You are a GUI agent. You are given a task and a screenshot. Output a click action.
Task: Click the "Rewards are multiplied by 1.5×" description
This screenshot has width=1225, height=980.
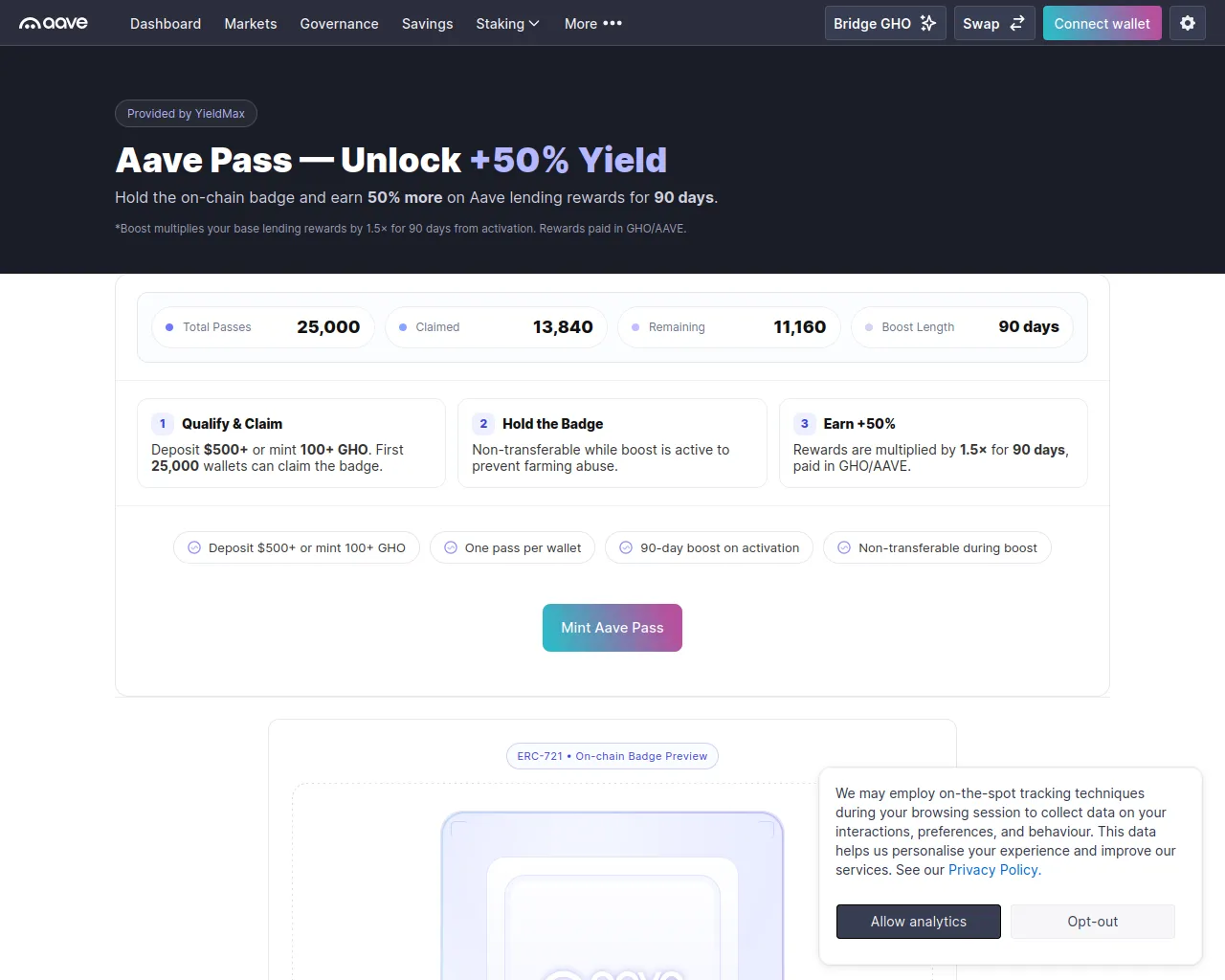click(x=931, y=457)
